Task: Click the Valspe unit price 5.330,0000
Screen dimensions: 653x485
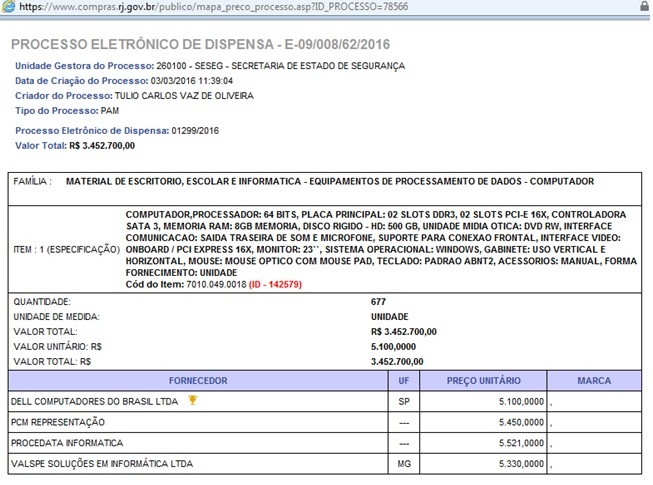Action: (517, 464)
